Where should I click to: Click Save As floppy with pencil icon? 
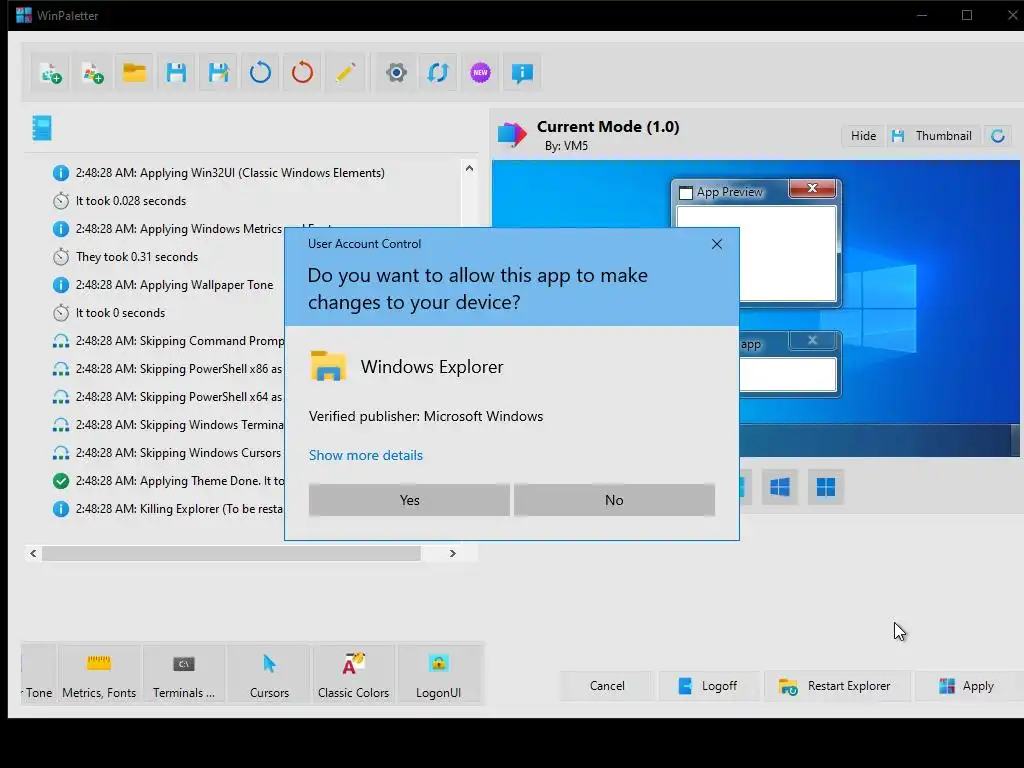(218, 73)
